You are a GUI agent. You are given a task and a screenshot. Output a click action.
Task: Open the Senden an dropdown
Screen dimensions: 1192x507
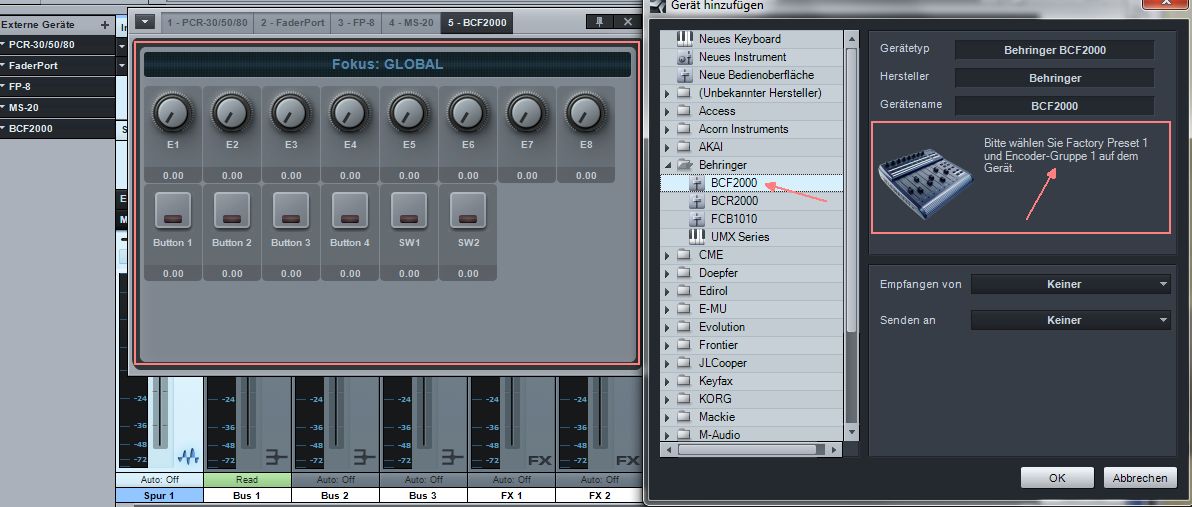1070,321
